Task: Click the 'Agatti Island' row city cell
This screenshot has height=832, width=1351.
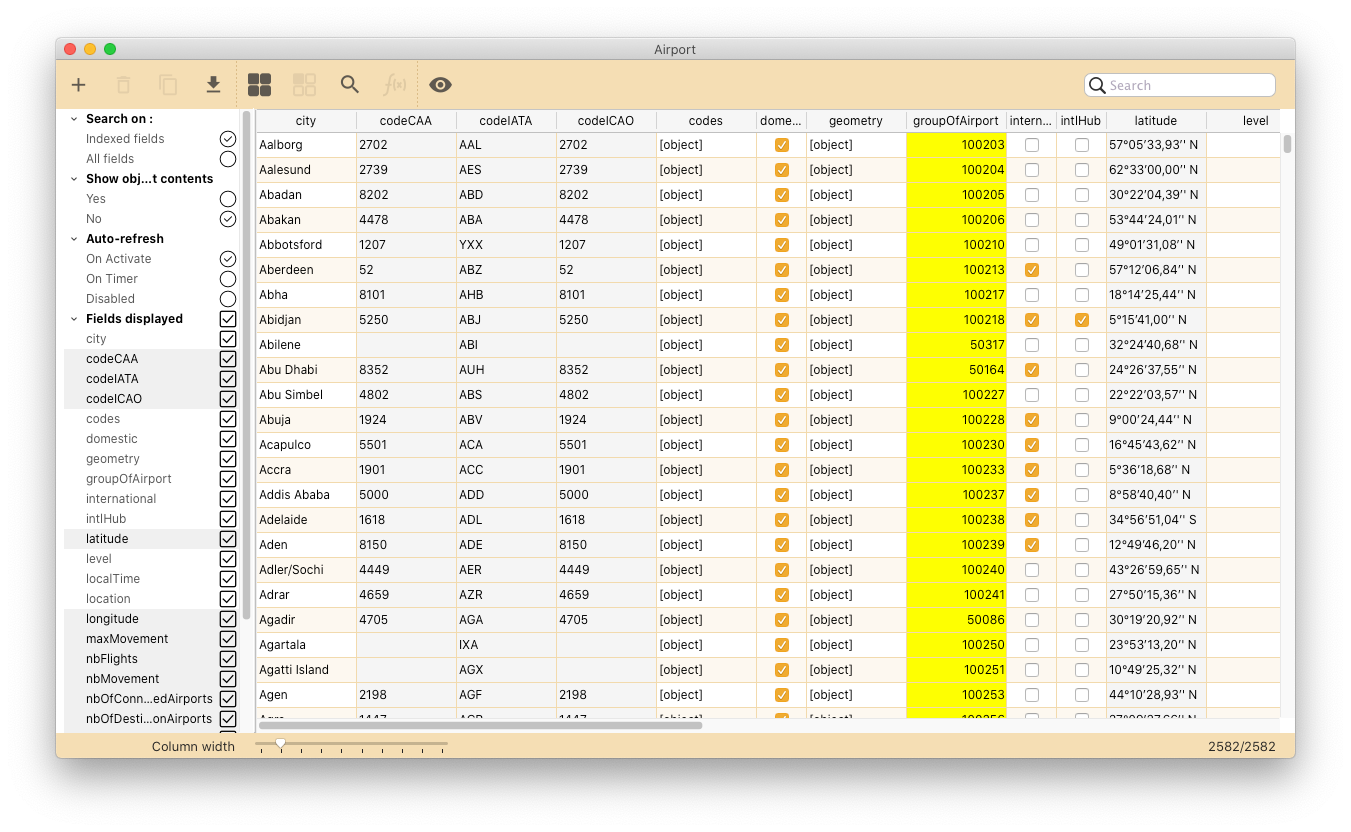Action: (x=306, y=670)
